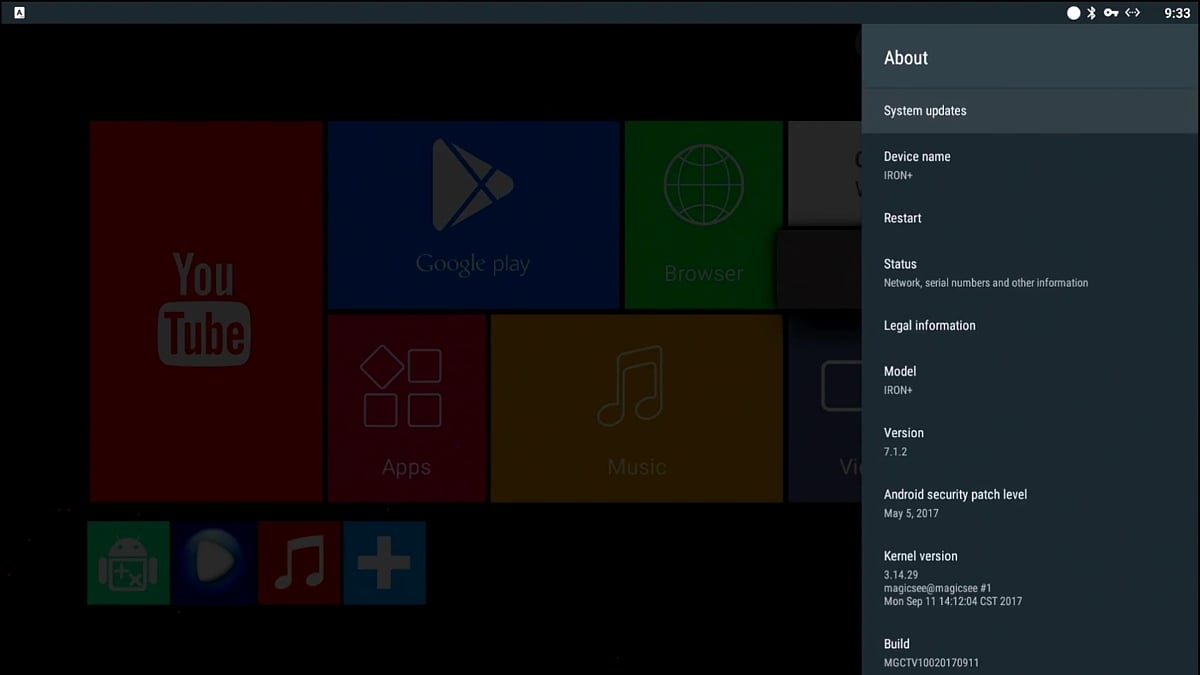Open the Device name setting
The image size is (1200, 675).
(x=1030, y=165)
